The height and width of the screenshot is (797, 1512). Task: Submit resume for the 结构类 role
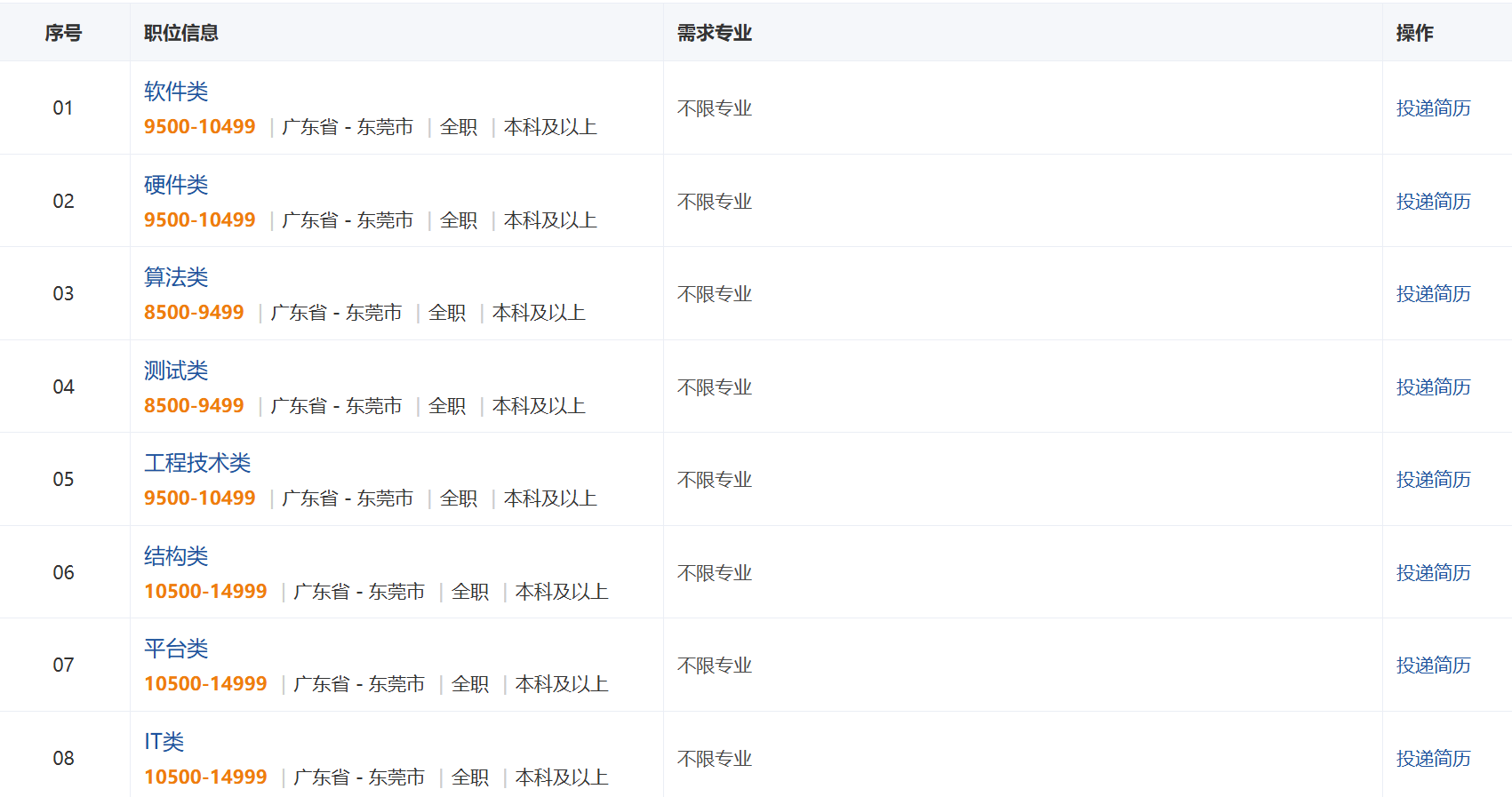1433,573
